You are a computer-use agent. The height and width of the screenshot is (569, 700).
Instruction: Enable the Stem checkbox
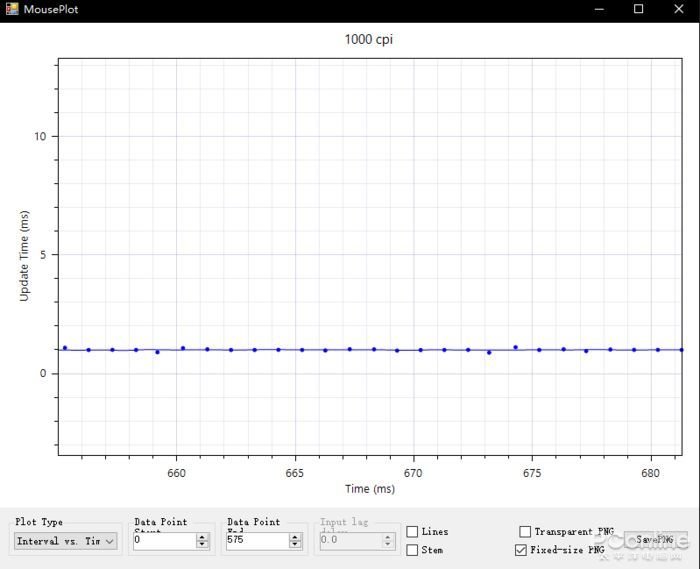click(x=412, y=550)
